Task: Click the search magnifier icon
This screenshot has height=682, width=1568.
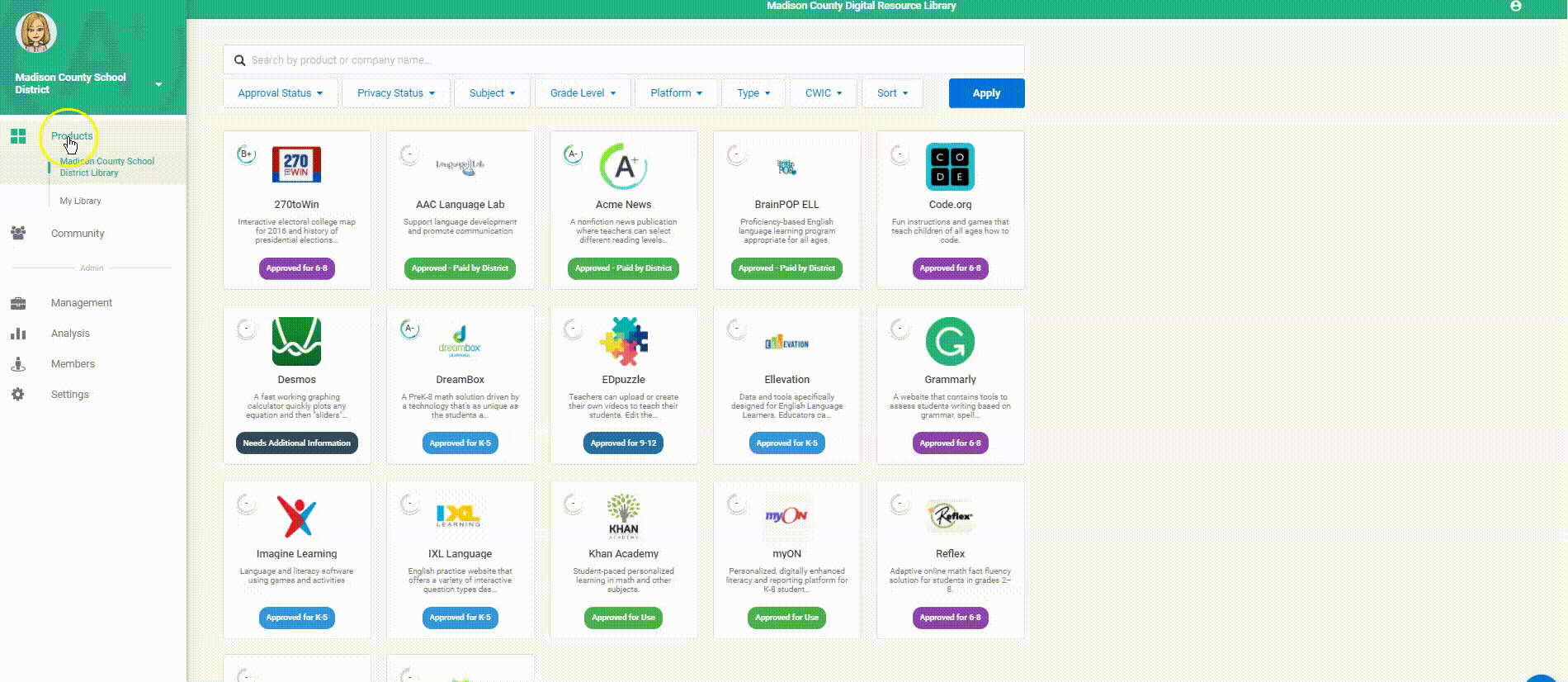Action: (x=239, y=60)
